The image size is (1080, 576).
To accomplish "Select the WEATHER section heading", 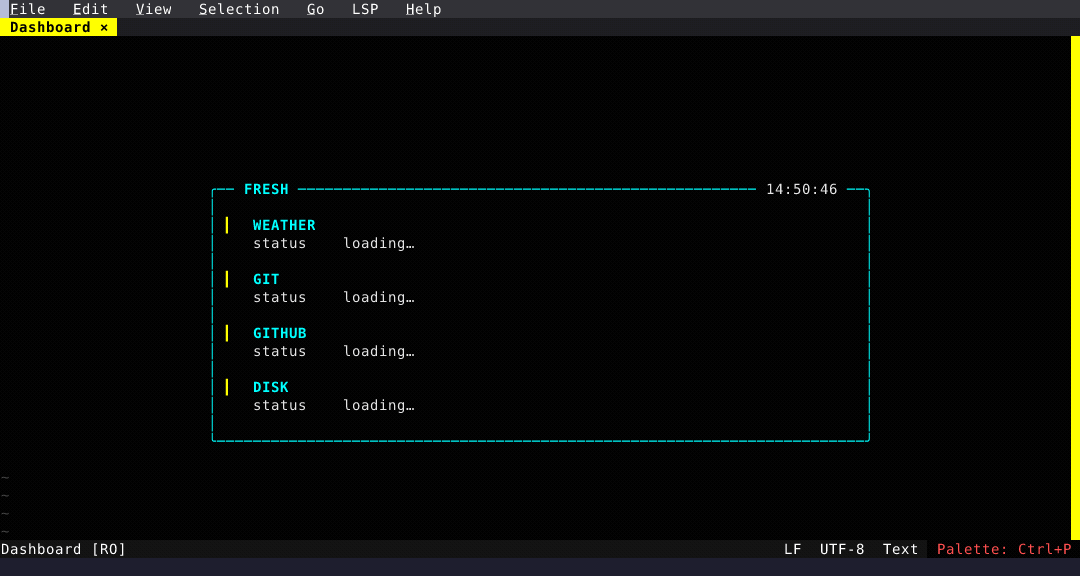I will [284, 225].
